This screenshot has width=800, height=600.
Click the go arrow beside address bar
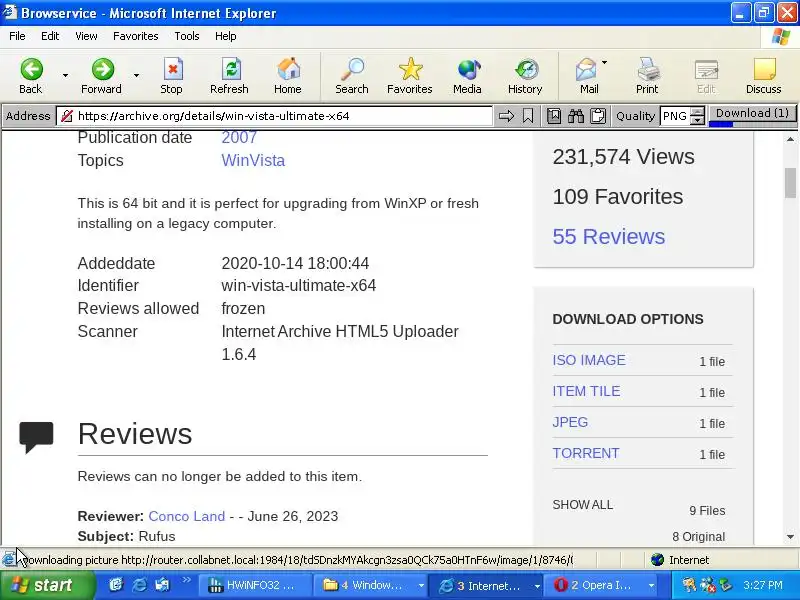[x=506, y=116]
